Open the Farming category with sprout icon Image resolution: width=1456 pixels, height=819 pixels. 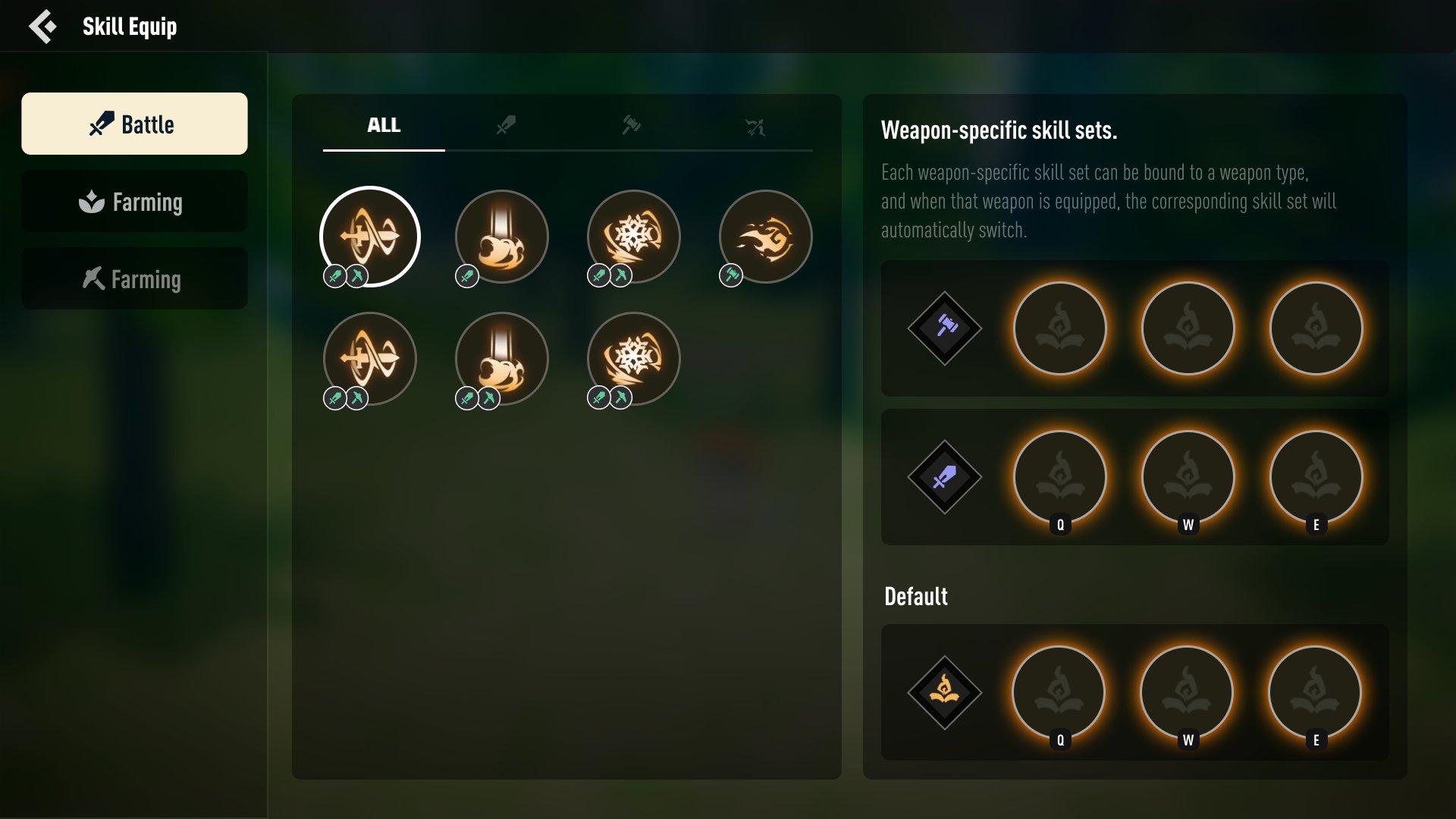pyautogui.click(x=134, y=201)
